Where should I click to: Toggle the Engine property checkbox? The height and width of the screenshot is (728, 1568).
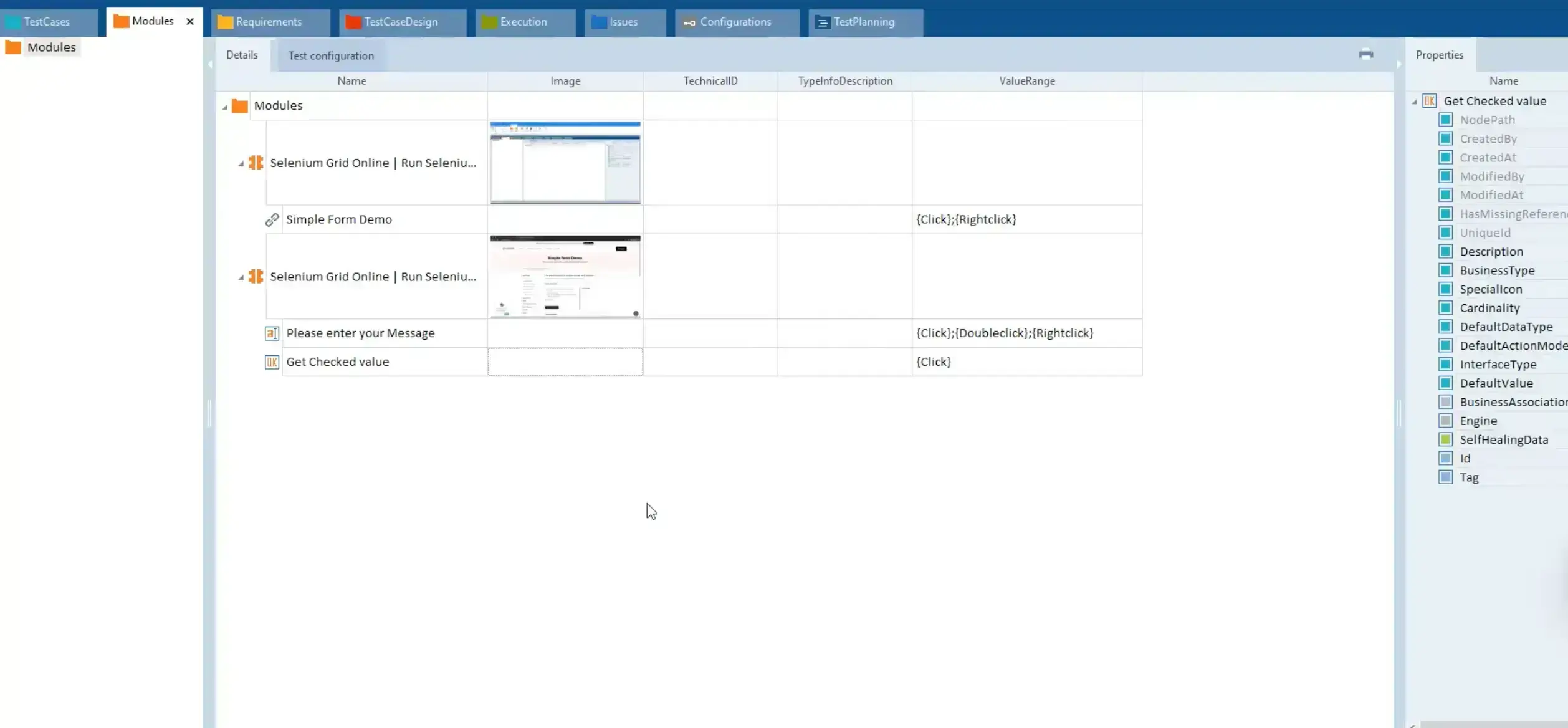(1446, 421)
